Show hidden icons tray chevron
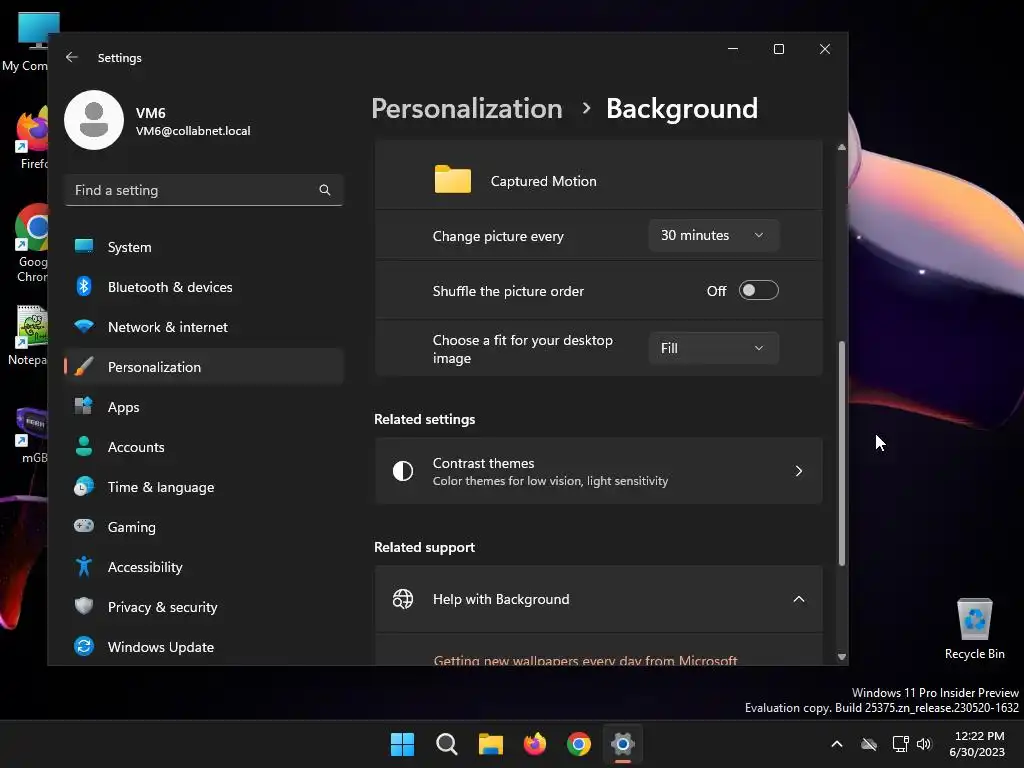1024x768 pixels. click(837, 744)
